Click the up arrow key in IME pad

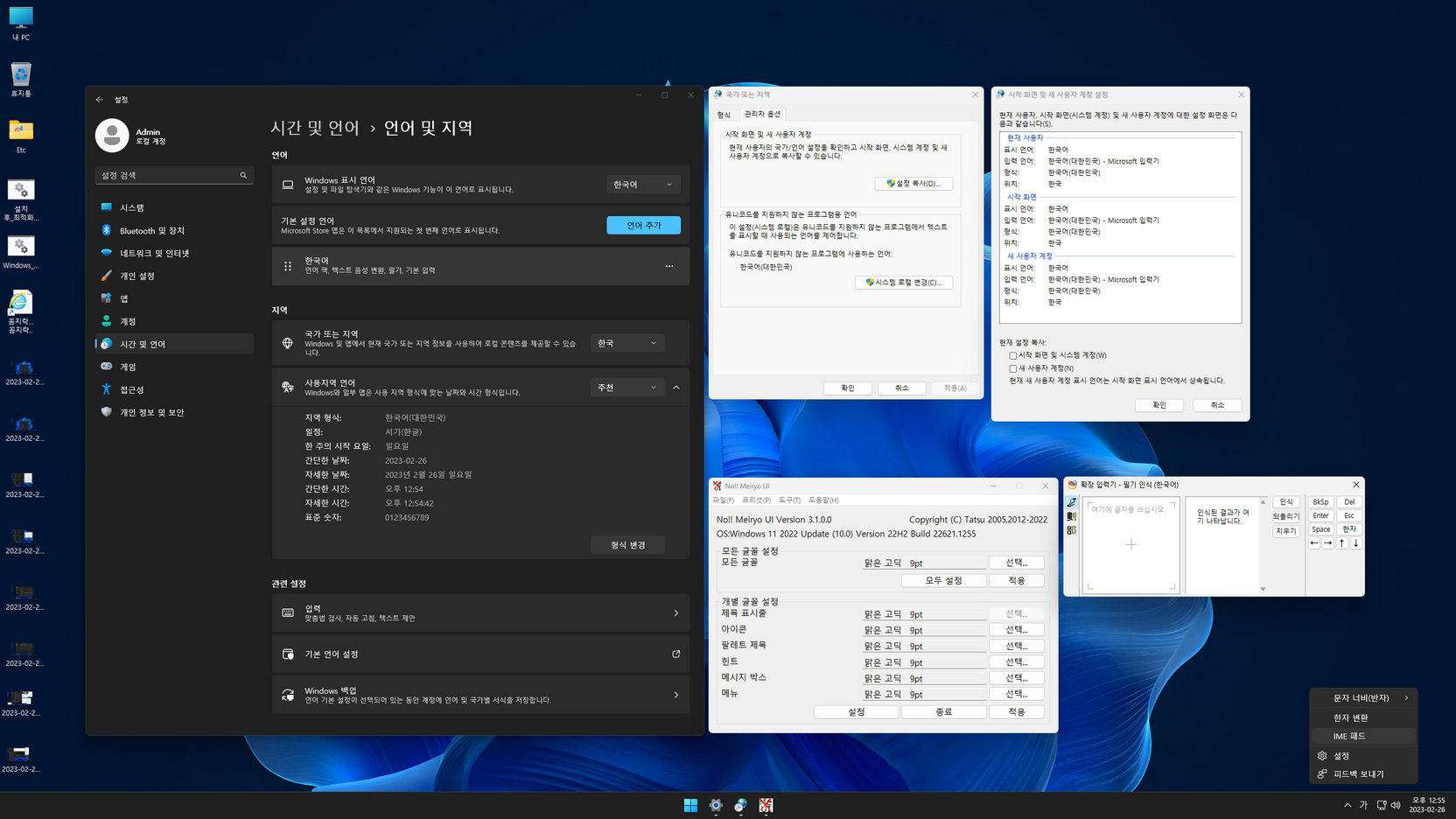(1342, 543)
